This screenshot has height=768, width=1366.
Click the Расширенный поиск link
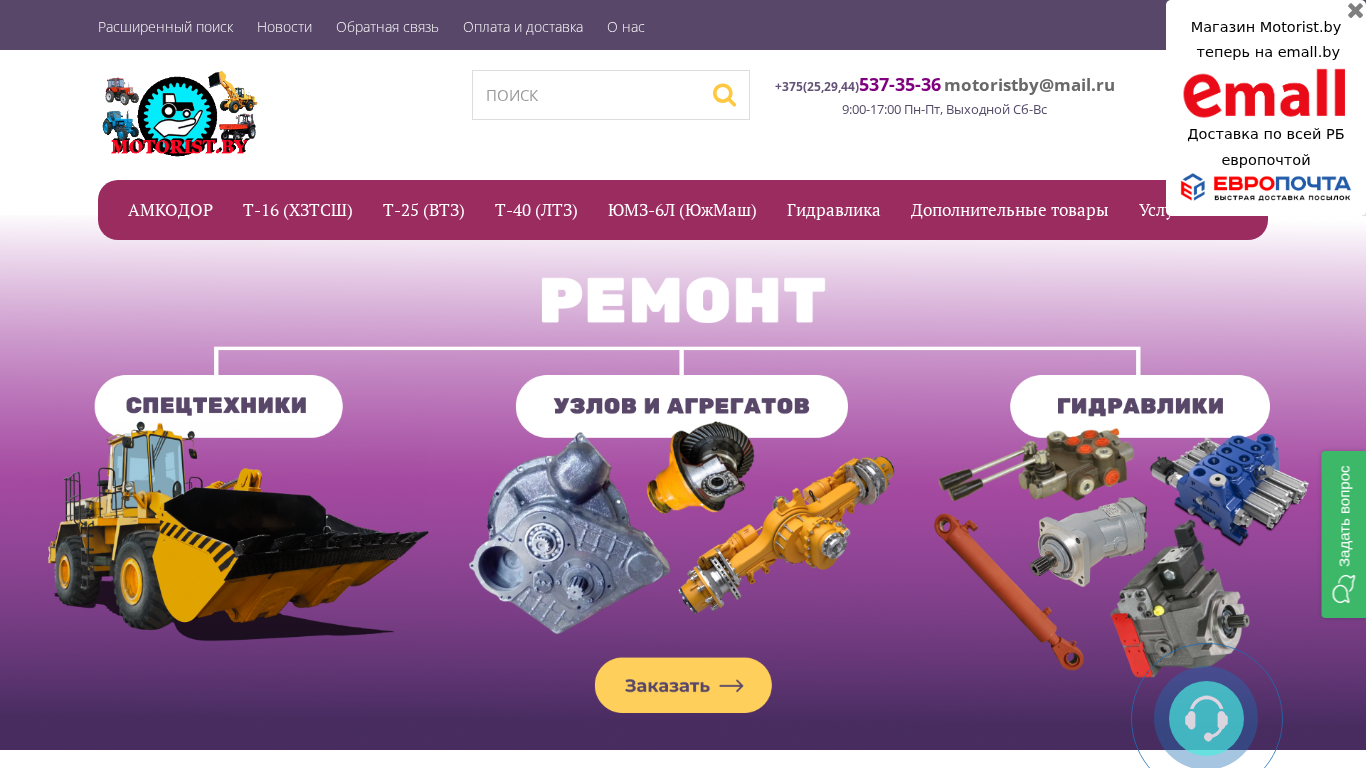click(165, 27)
